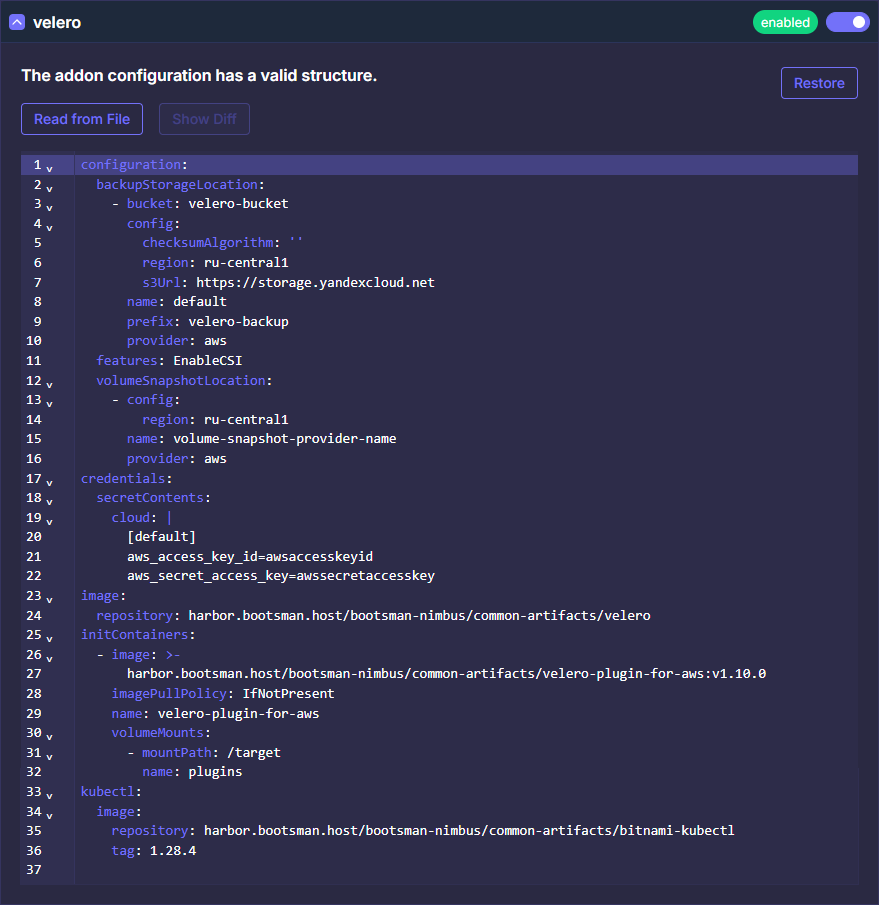The height and width of the screenshot is (905, 879).
Task: Collapse backupStorageLocation fold arrow on line 2
Action: [x=50, y=187]
